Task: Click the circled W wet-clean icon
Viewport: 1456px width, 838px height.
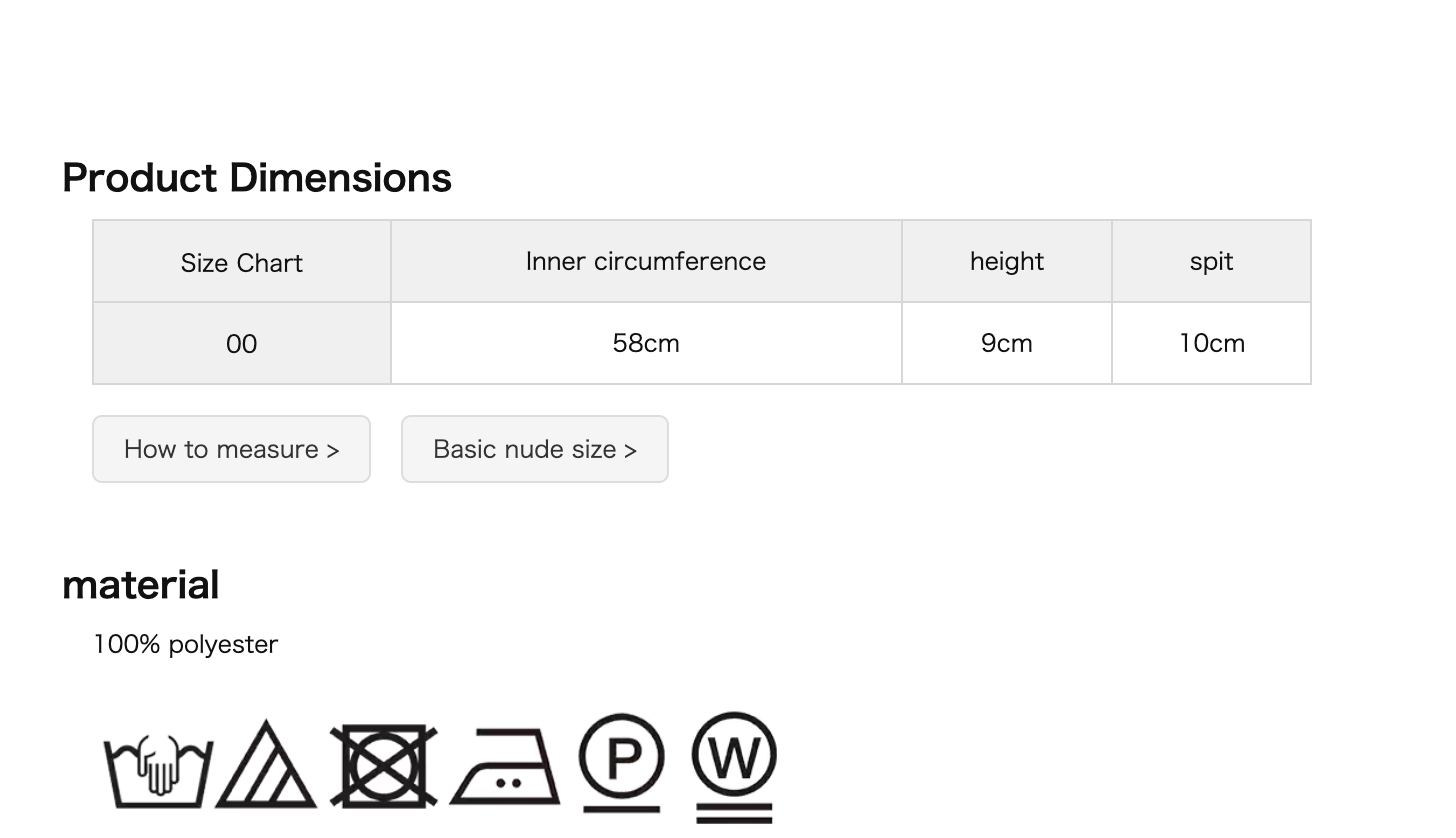Action: point(734,767)
